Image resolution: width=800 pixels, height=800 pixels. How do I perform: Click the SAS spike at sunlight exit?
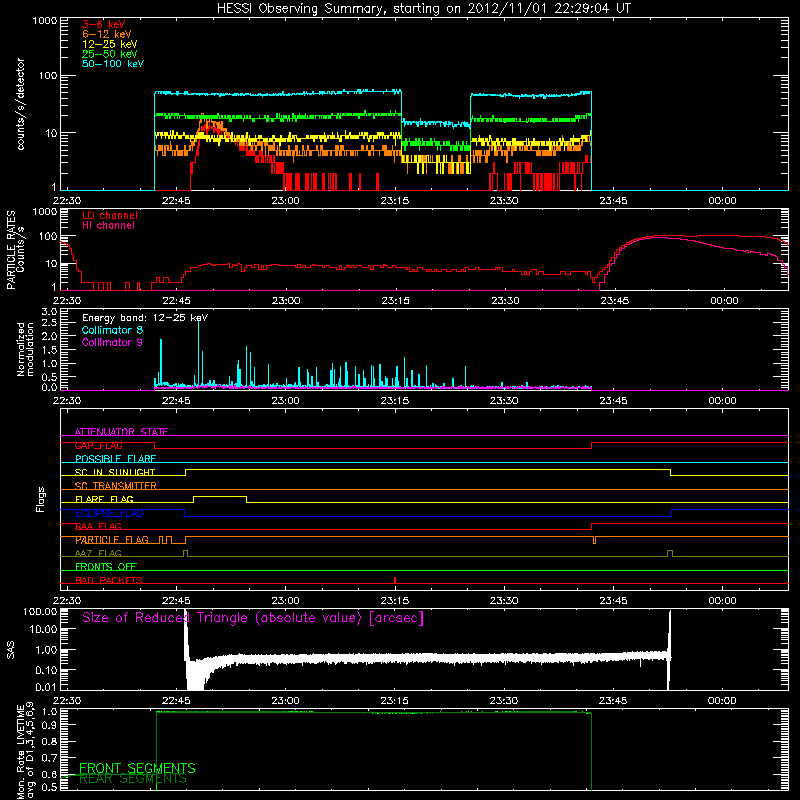(x=669, y=648)
